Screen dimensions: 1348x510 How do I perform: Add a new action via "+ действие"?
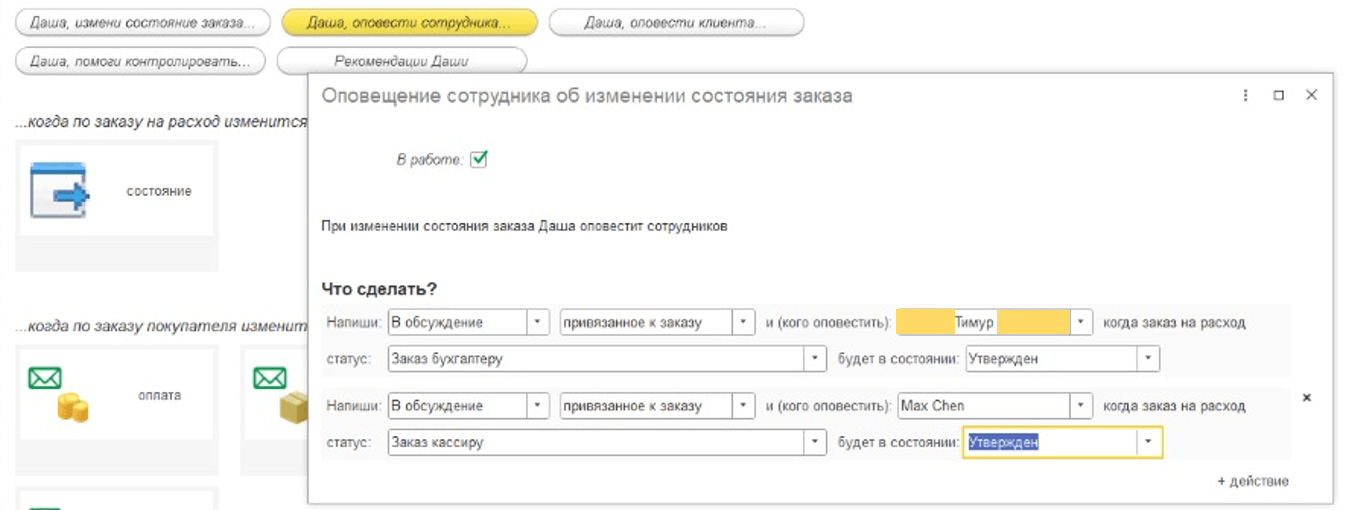(1253, 481)
